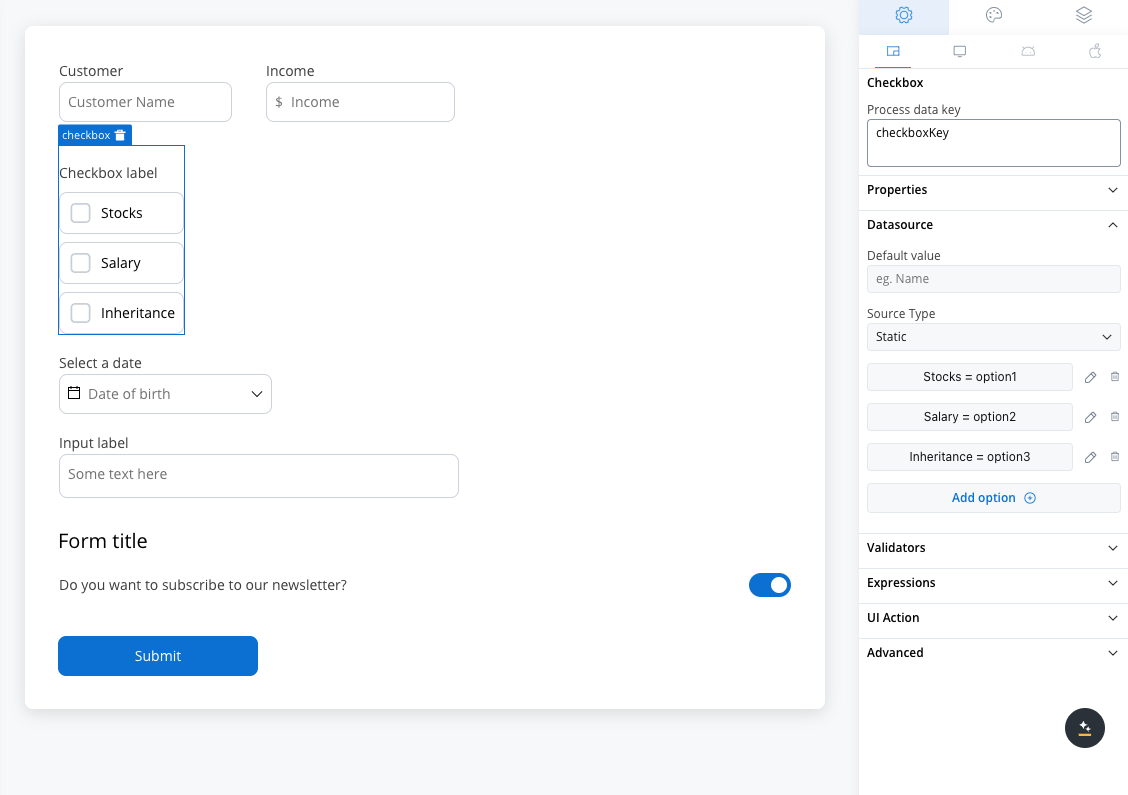The image size is (1128, 795).
Task: Click the dollar sign in Income field
Action: point(279,102)
